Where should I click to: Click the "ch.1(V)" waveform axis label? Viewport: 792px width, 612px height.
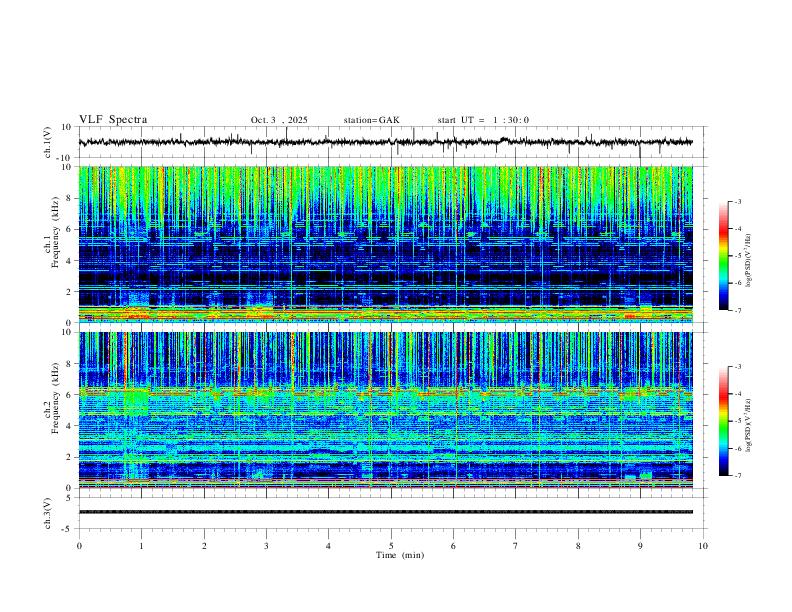point(48,142)
